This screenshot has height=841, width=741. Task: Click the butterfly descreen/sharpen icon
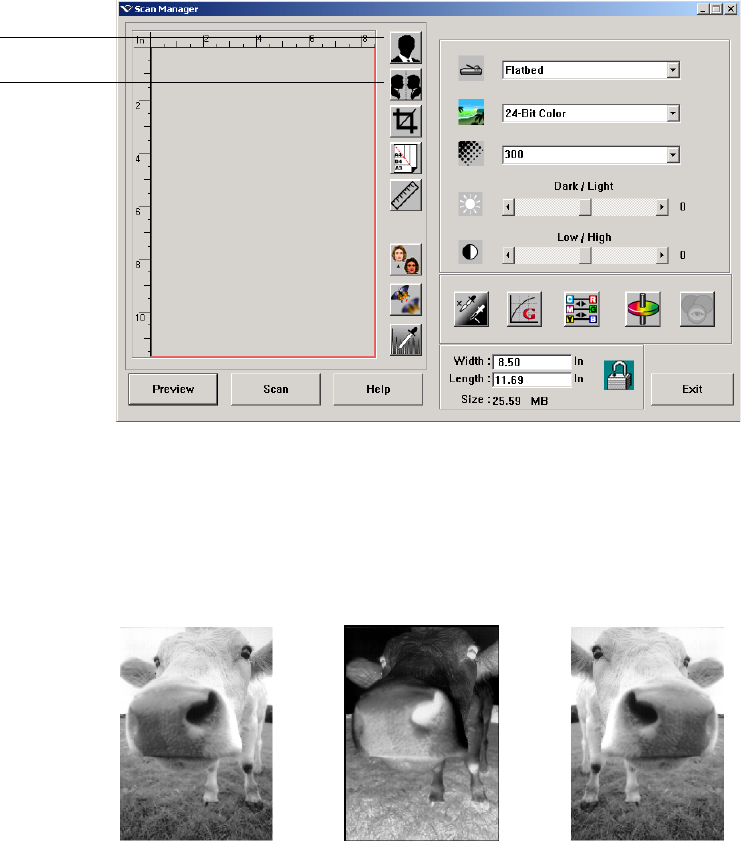[406, 300]
